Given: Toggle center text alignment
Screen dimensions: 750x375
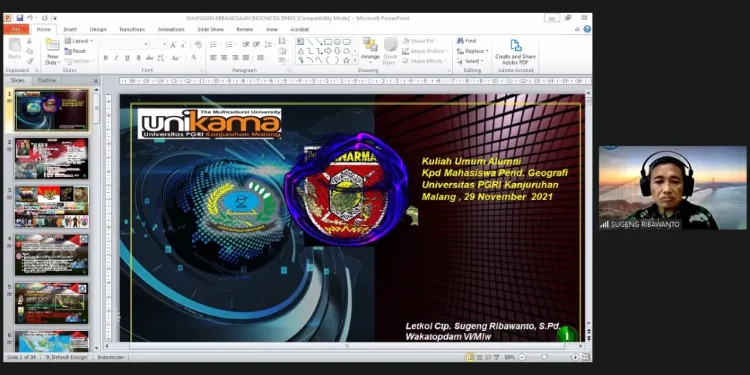Looking at the screenshot, I should pos(224,57).
